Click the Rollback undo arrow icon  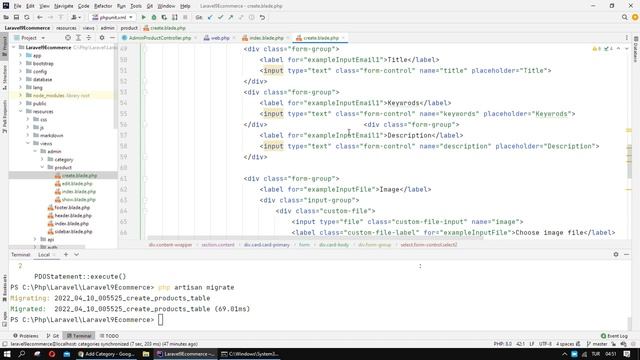[262, 18]
